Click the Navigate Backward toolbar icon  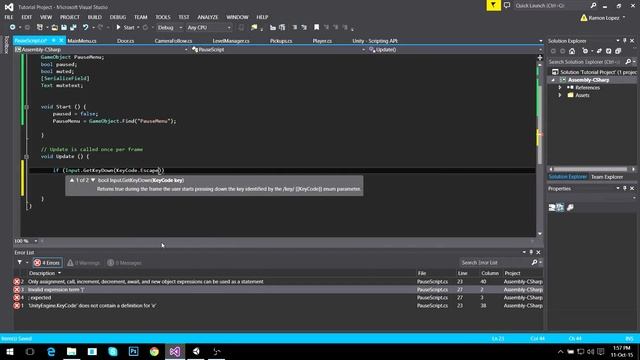(x=12, y=27)
